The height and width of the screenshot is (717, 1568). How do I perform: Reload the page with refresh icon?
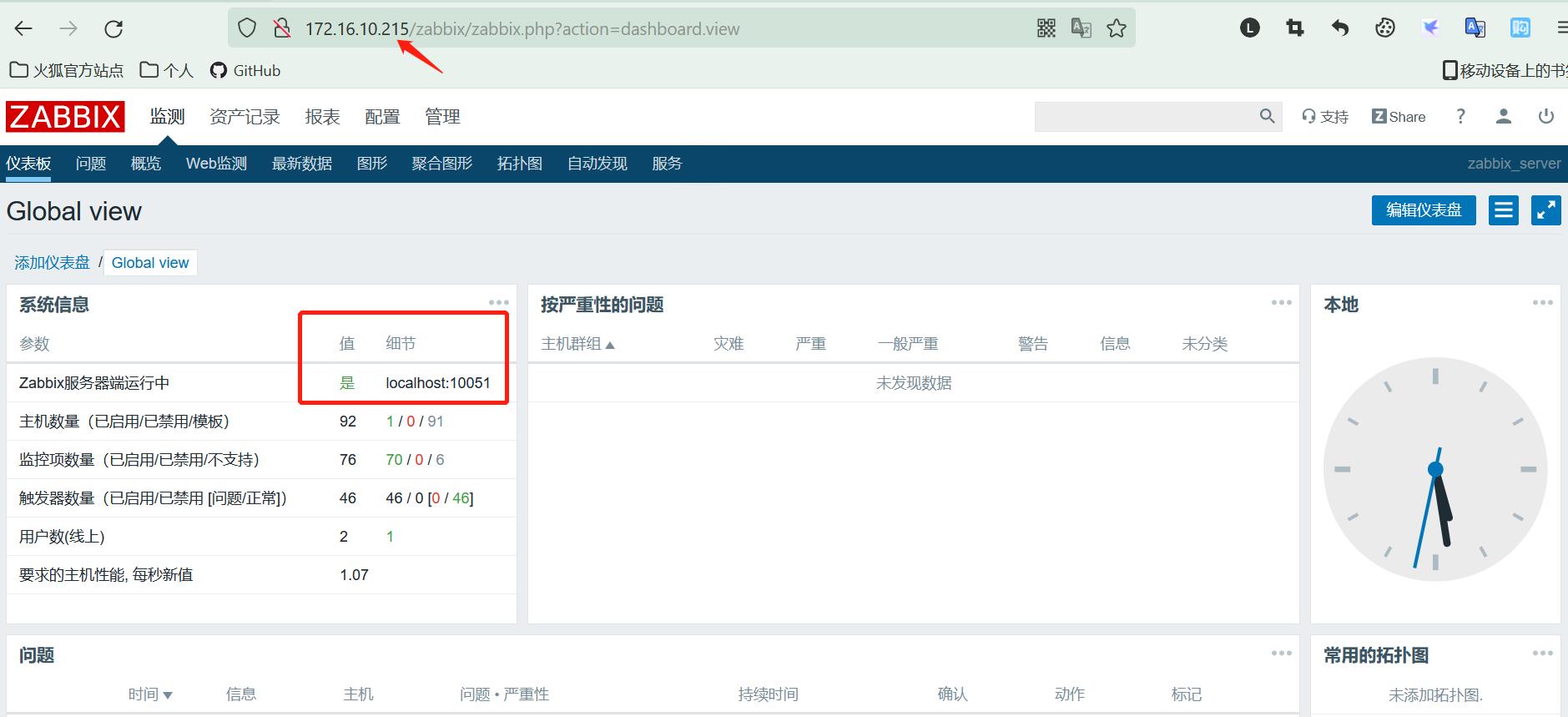113,29
